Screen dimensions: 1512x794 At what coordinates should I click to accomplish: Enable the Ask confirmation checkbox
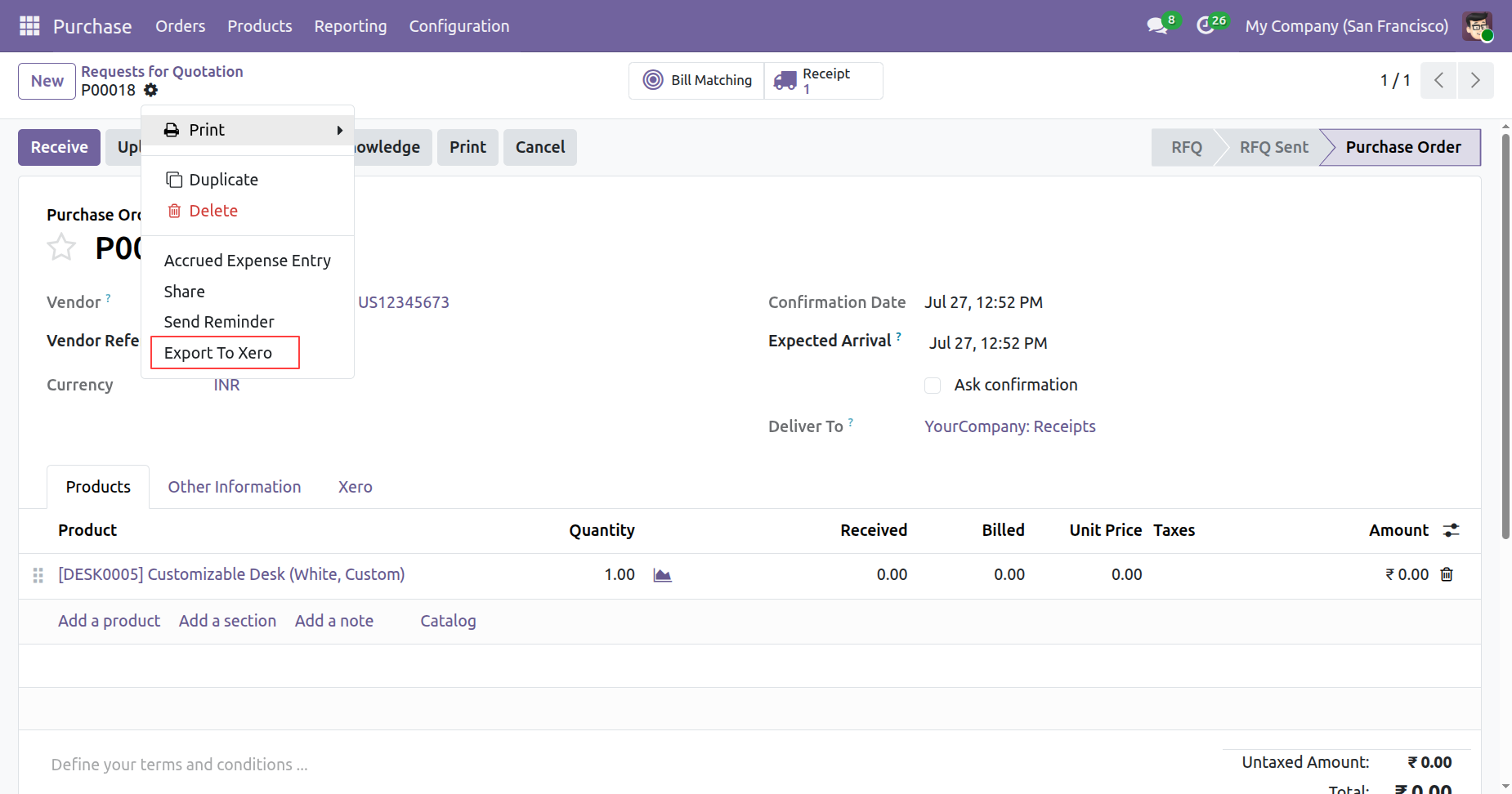tap(933, 386)
